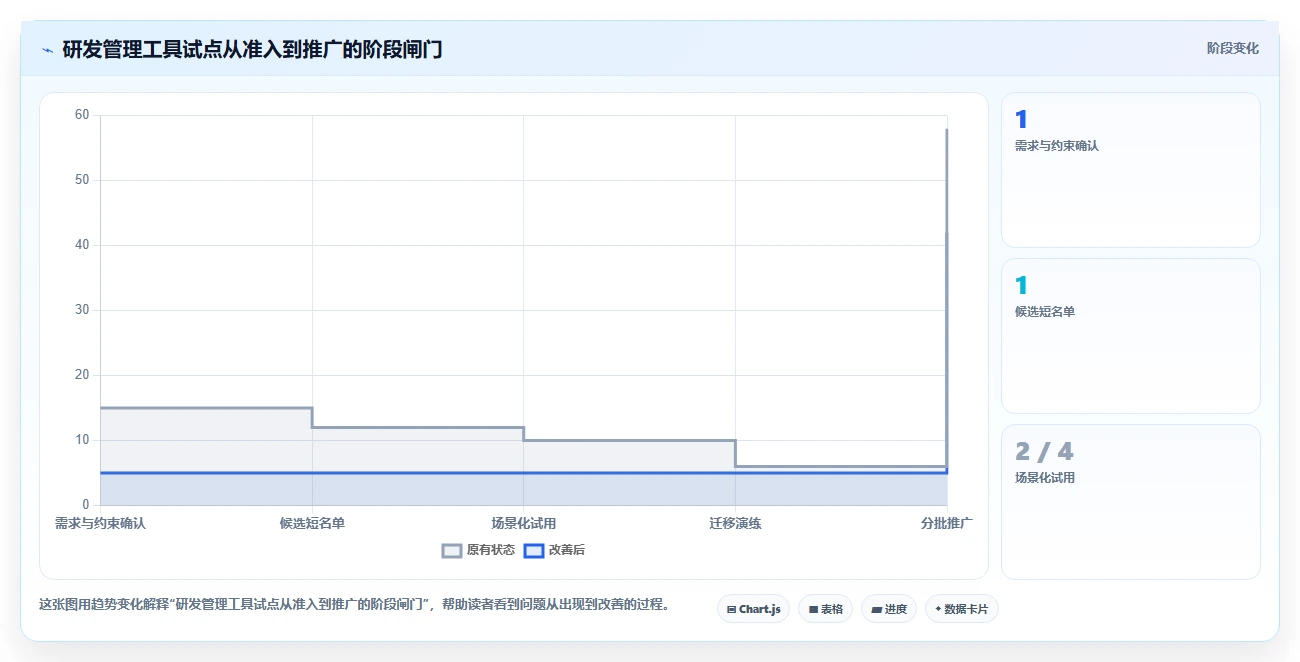Screen dimensions: 1300x662
Task: Toggle the 原有状态 legend swatch
Action: point(452,550)
